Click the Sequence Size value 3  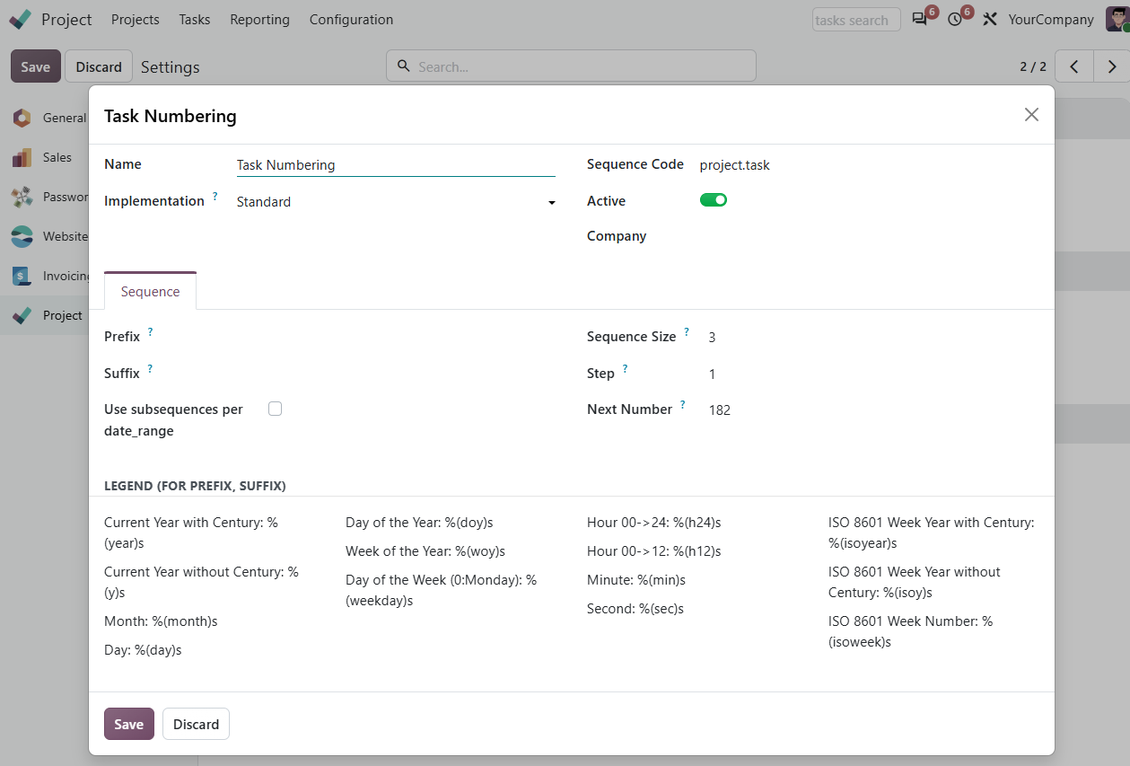pos(712,337)
